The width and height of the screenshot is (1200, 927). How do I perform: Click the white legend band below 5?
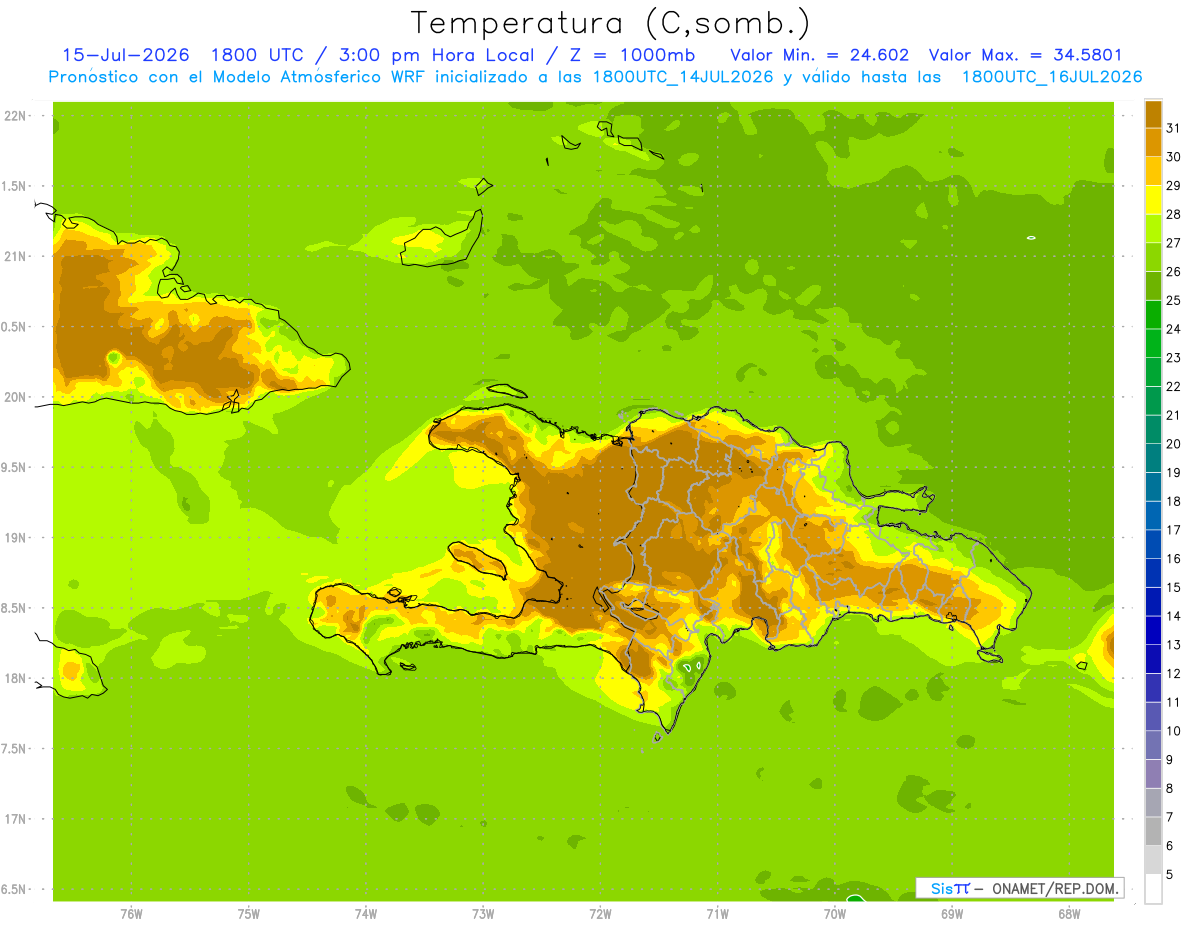coord(1153,889)
